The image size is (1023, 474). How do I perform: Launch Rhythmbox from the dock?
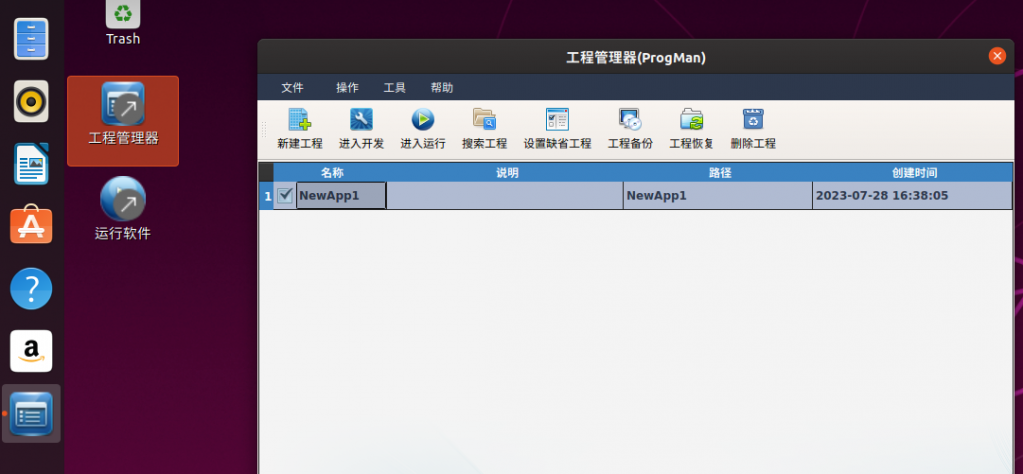point(31,101)
